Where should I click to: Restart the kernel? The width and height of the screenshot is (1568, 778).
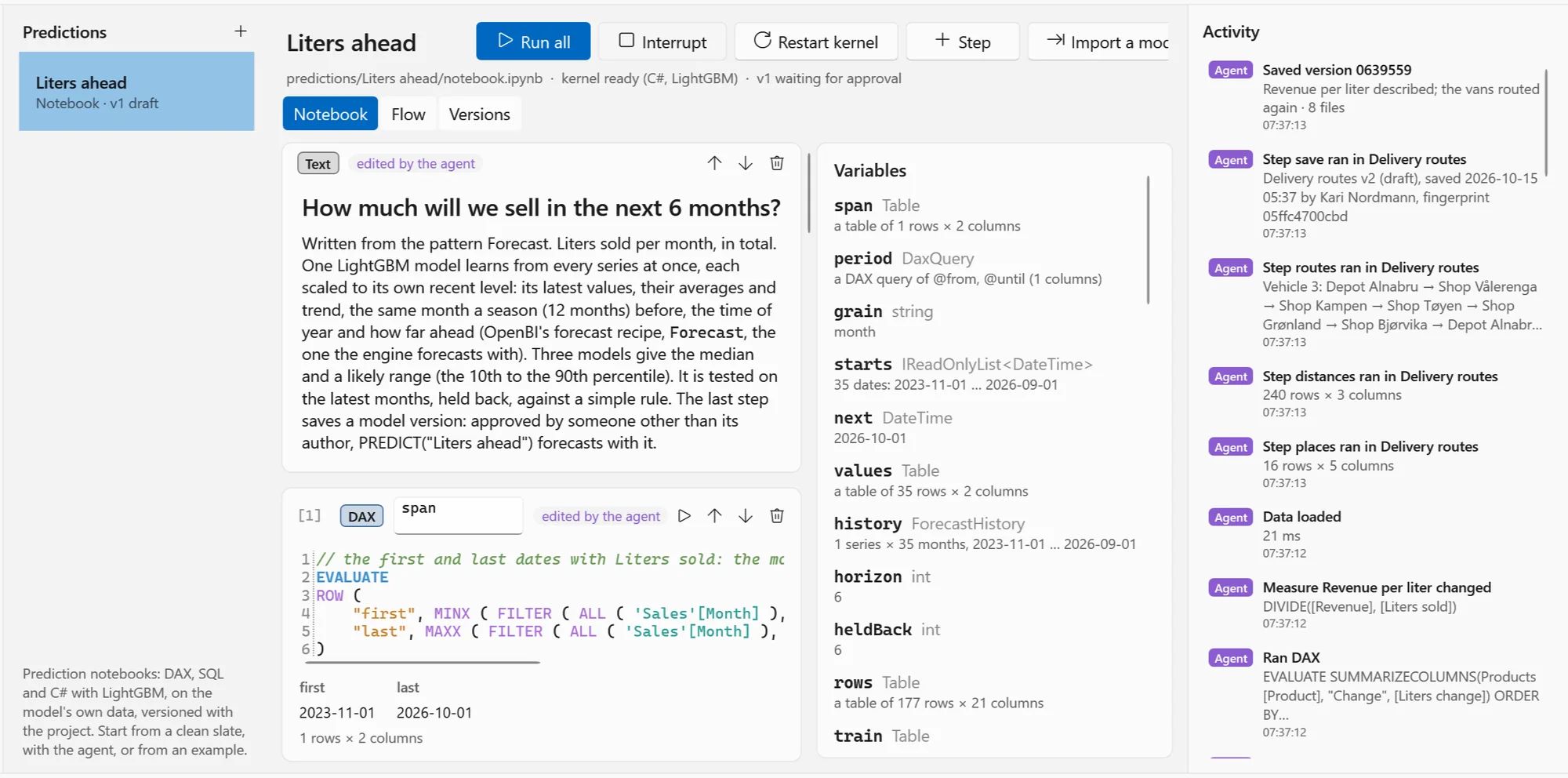click(816, 42)
